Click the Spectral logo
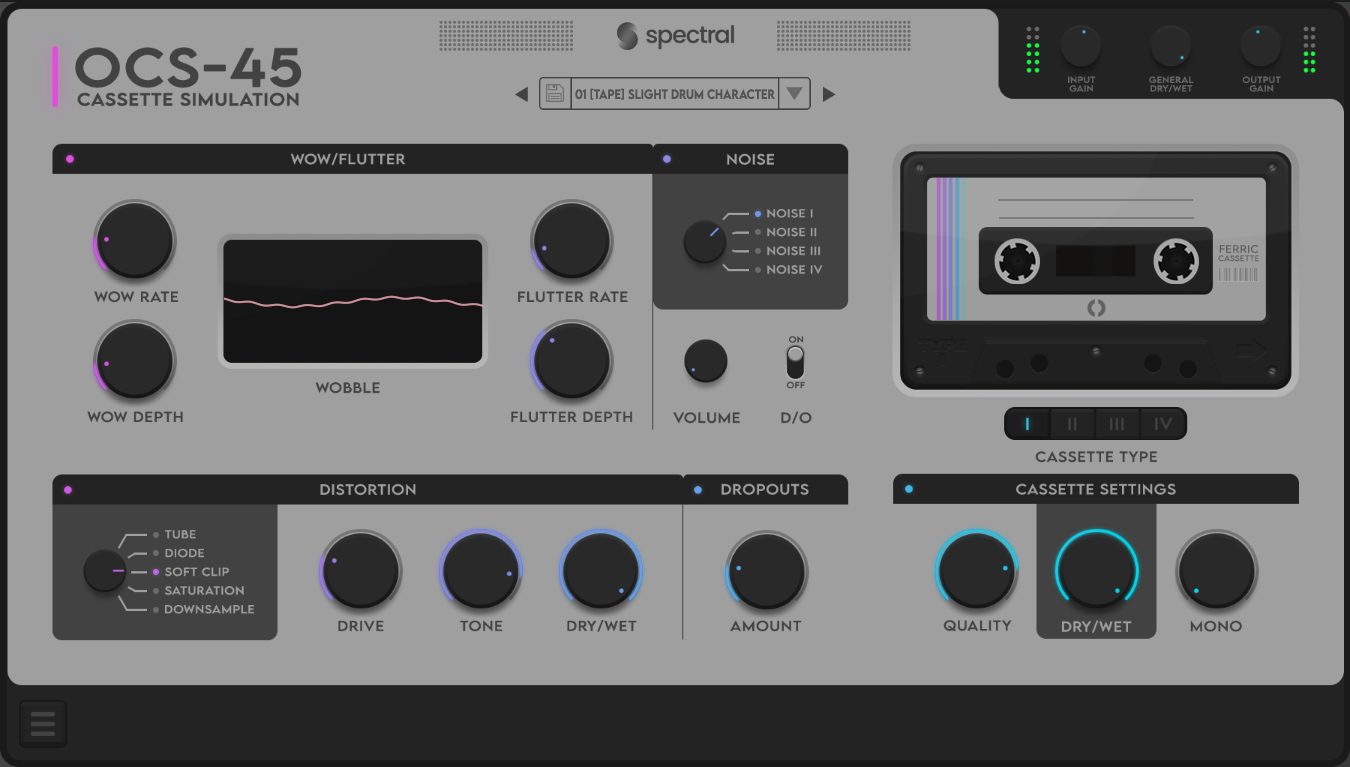Image resolution: width=1350 pixels, height=767 pixels. tap(675, 36)
